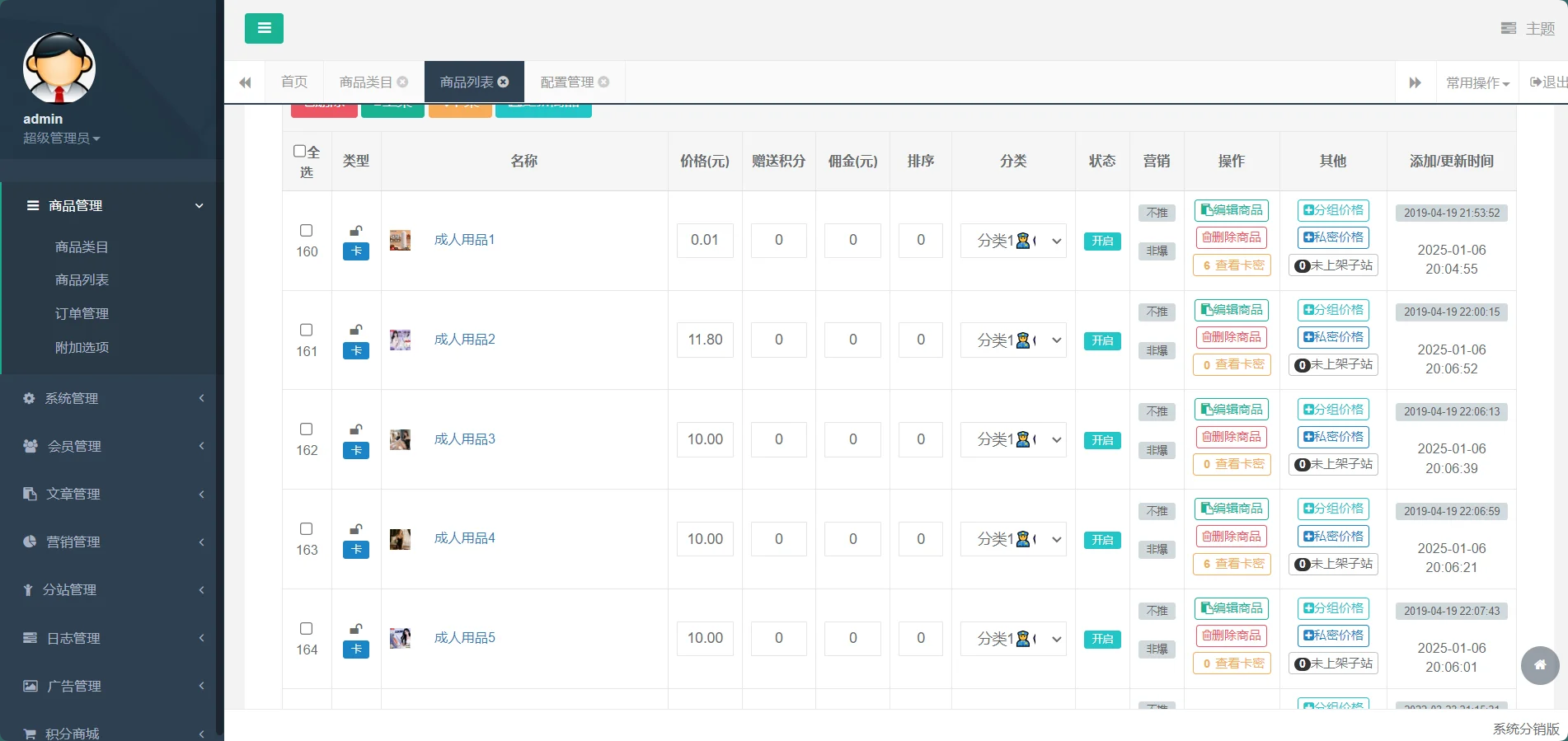Click the unlock icon for product 160

point(356,231)
